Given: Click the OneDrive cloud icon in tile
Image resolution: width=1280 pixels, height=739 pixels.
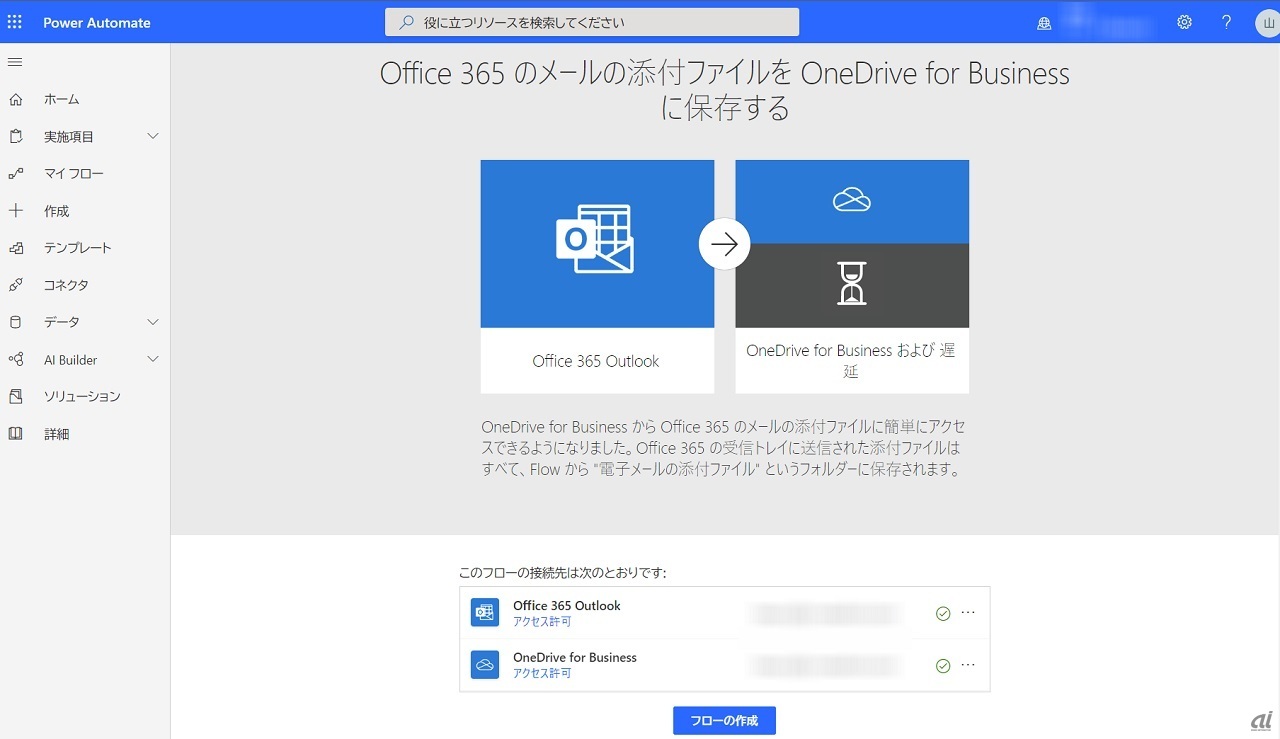Looking at the screenshot, I should click(852, 201).
